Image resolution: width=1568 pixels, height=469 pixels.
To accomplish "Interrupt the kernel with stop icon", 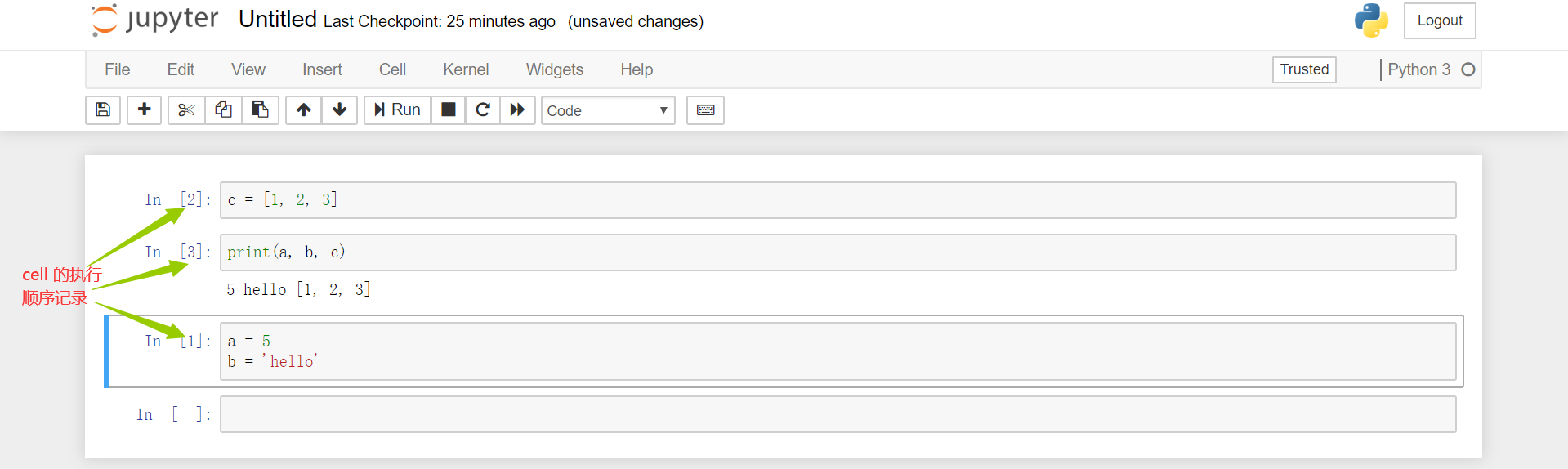I will pos(449,109).
